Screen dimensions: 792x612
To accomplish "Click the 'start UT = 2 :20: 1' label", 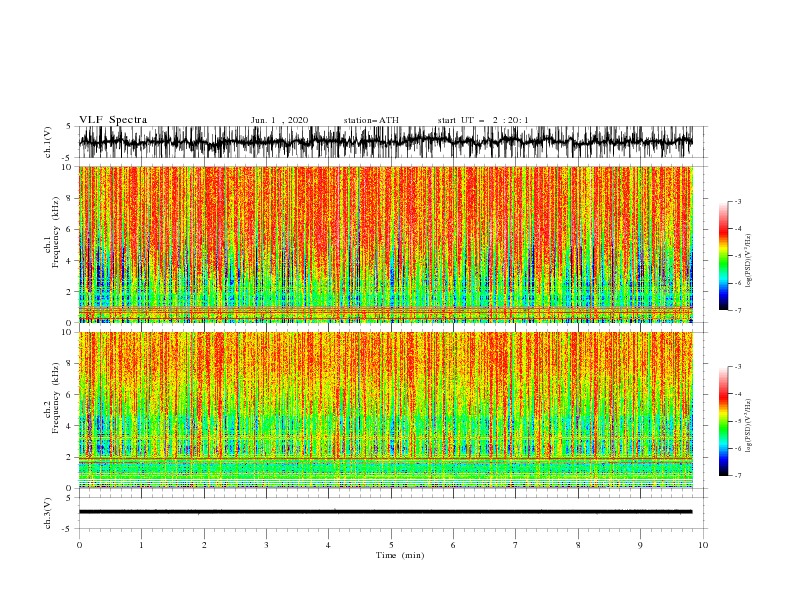I will click(483, 120).
